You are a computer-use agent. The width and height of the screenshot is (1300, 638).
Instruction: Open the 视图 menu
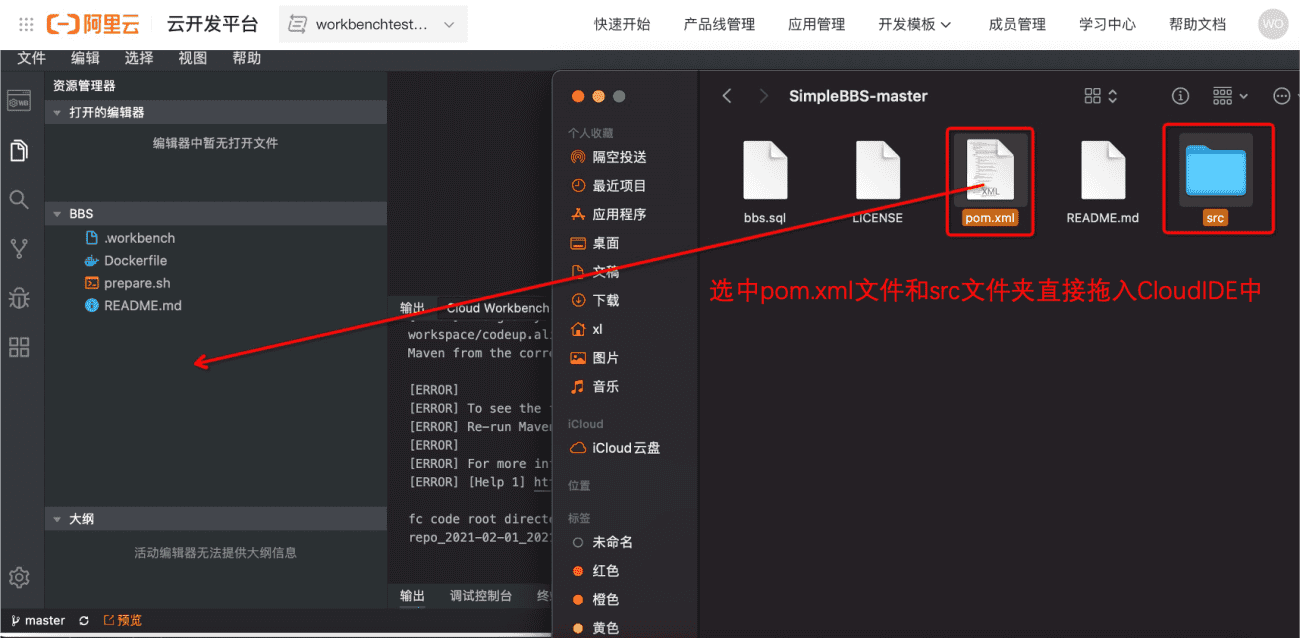pos(193,58)
